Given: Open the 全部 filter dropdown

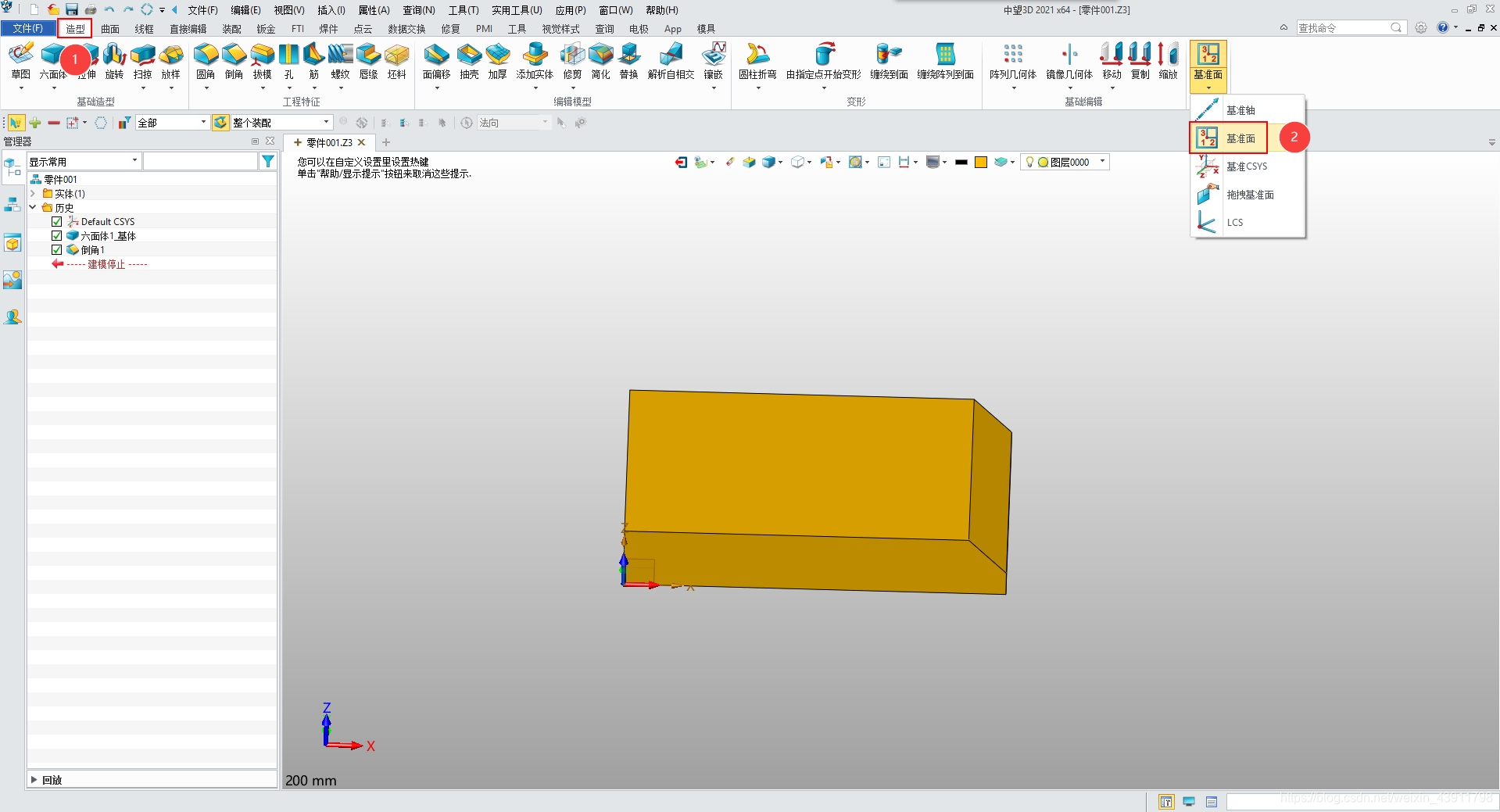Looking at the screenshot, I should [172, 122].
